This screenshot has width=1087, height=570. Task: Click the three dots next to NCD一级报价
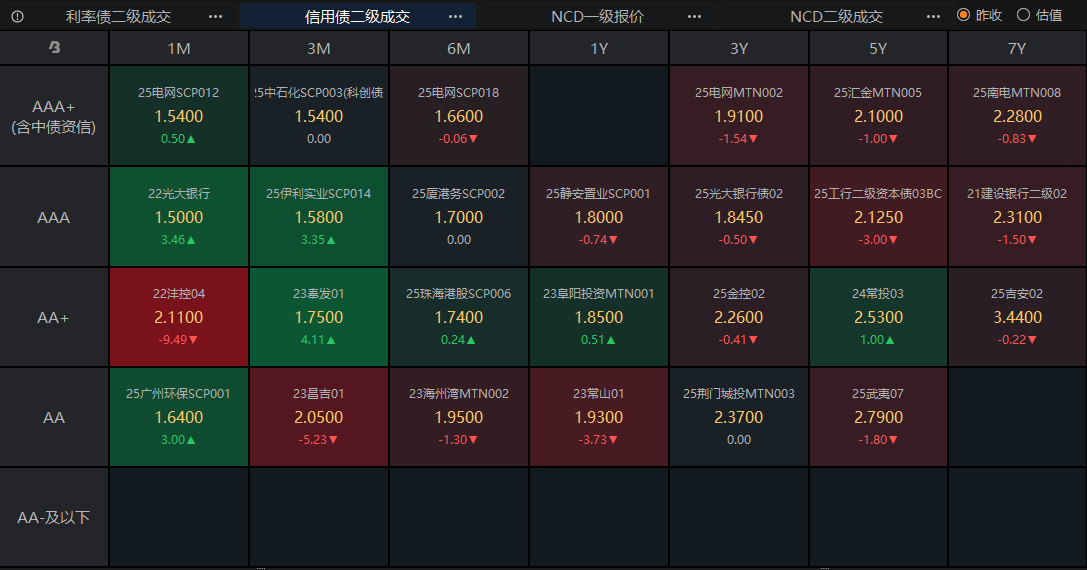pos(694,16)
